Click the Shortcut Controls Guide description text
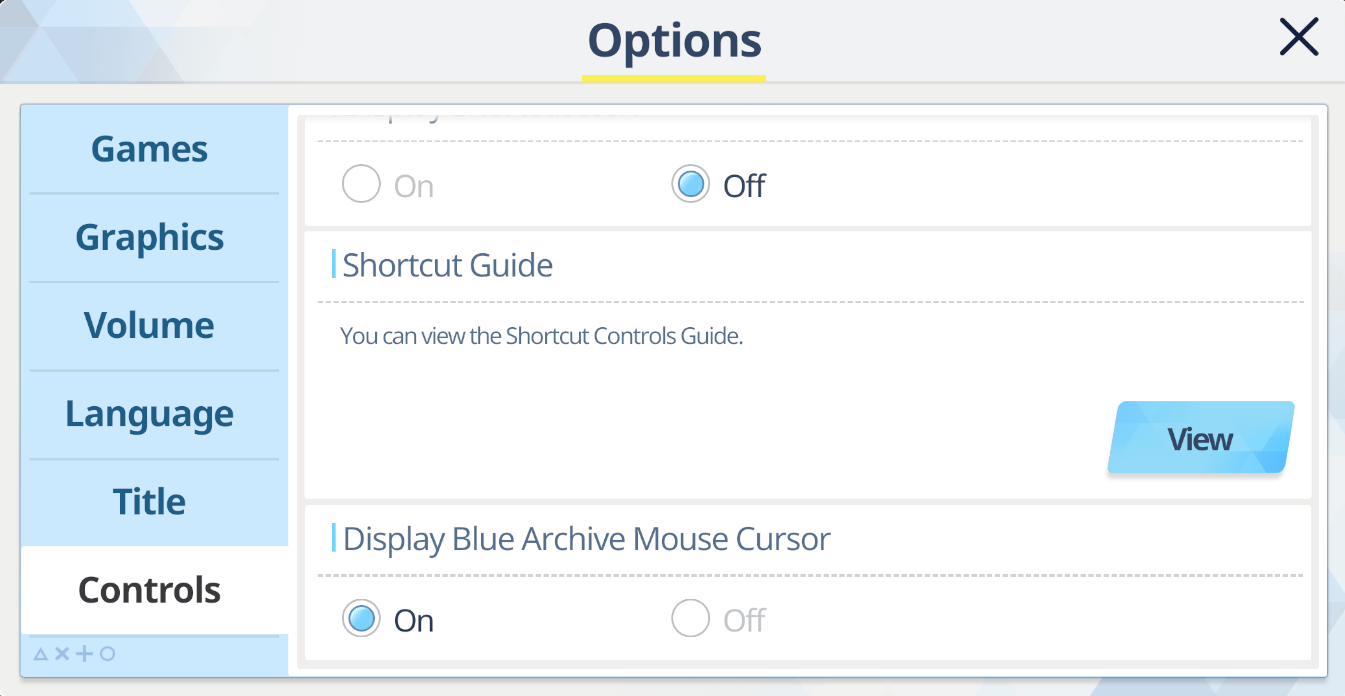Image resolution: width=1345 pixels, height=696 pixels. point(541,336)
